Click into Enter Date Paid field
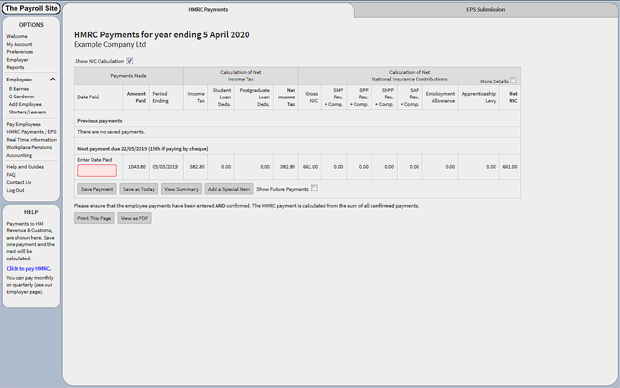 coord(97,170)
